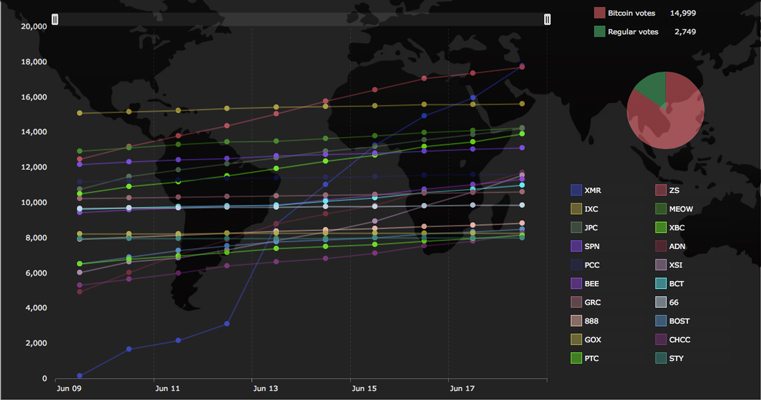Click the MEOW legend label
Image resolution: width=761 pixels, height=400 pixels.
pos(681,209)
